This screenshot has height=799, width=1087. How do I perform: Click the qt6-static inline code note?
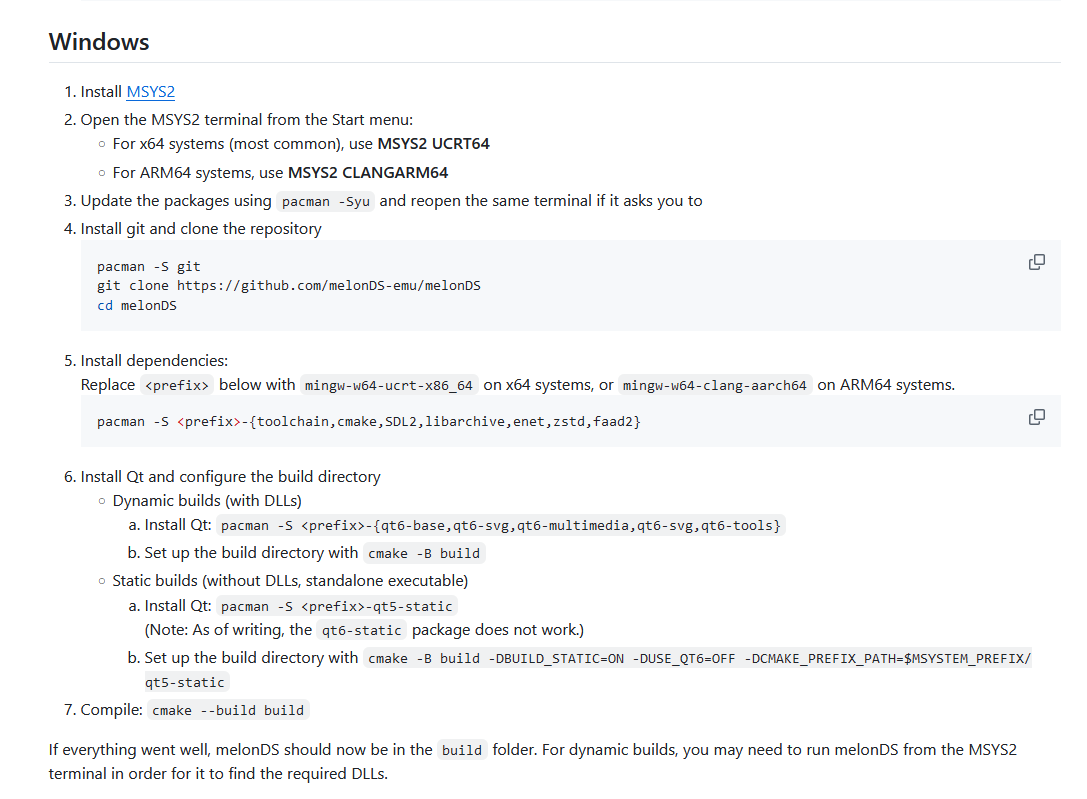click(362, 631)
